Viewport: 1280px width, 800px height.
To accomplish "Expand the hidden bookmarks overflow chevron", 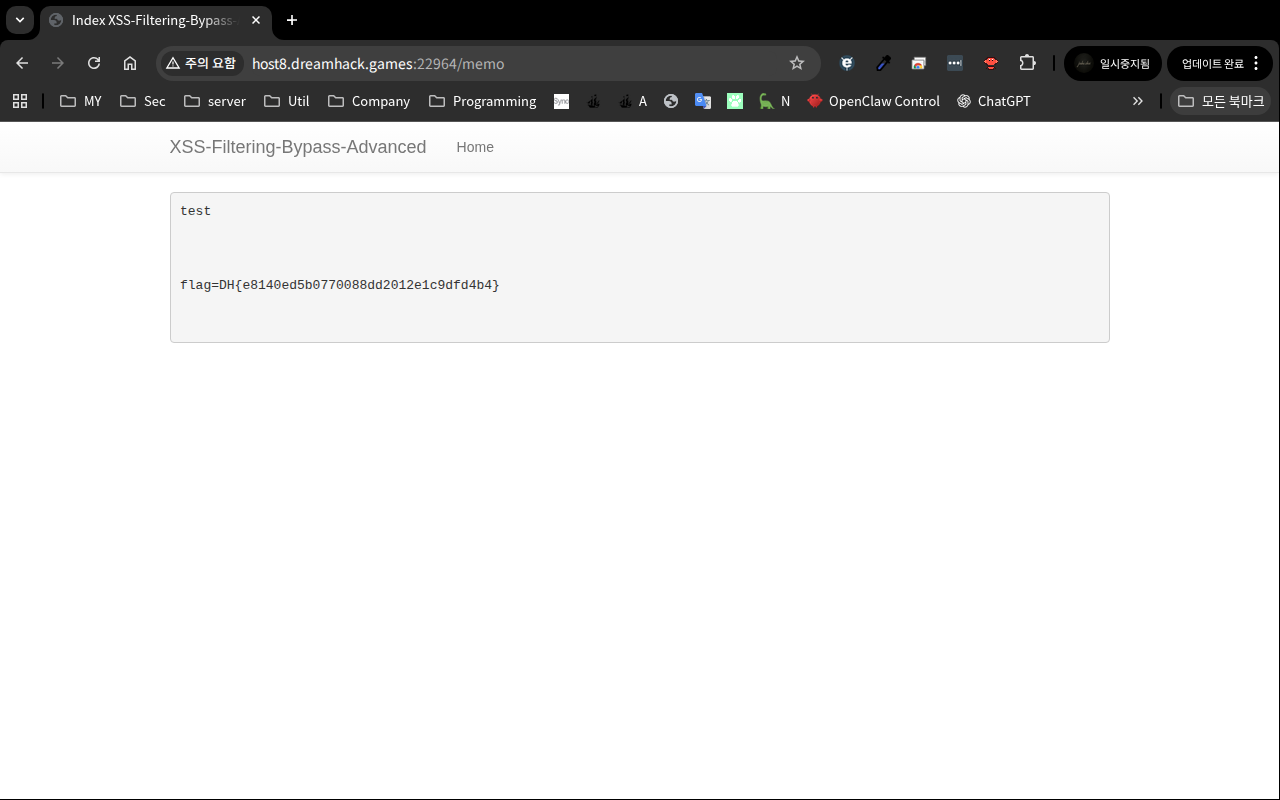I will click(x=1137, y=101).
